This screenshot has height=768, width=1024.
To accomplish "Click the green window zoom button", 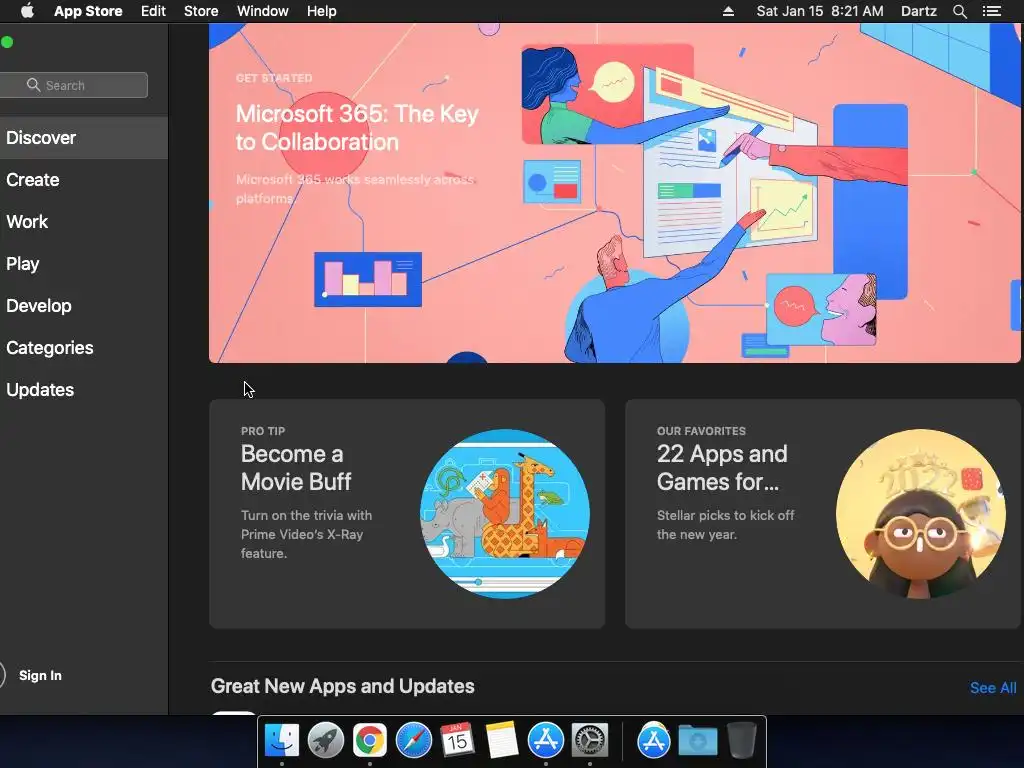I will 7,42.
